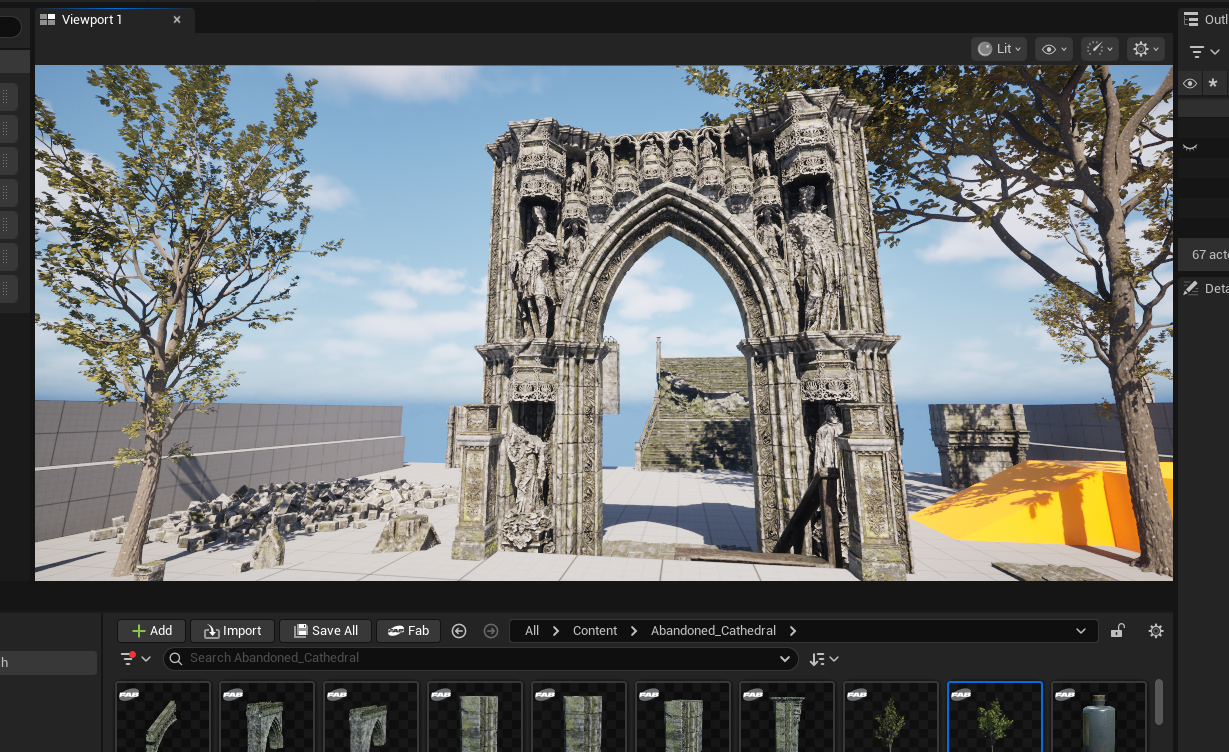The width and height of the screenshot is (1229, 752).
Task: Toggle the Outliner visibility eye column header
Action: click(x=1190, y=84)
